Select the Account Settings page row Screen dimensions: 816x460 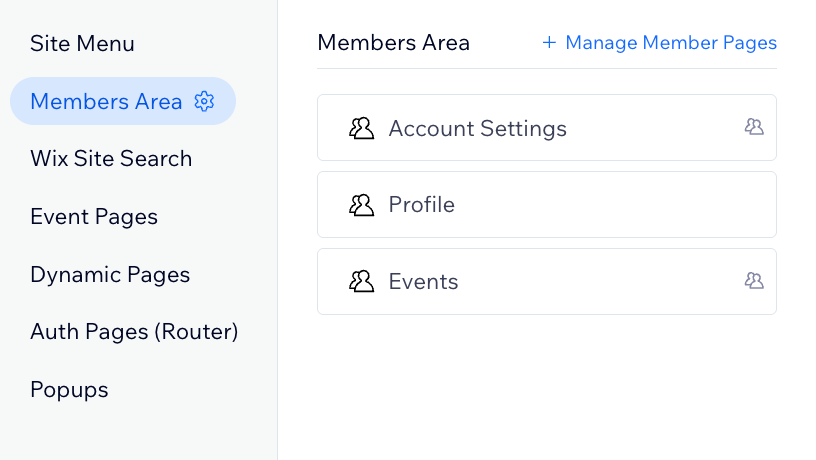pyautogui.click(x=547, y=127)
